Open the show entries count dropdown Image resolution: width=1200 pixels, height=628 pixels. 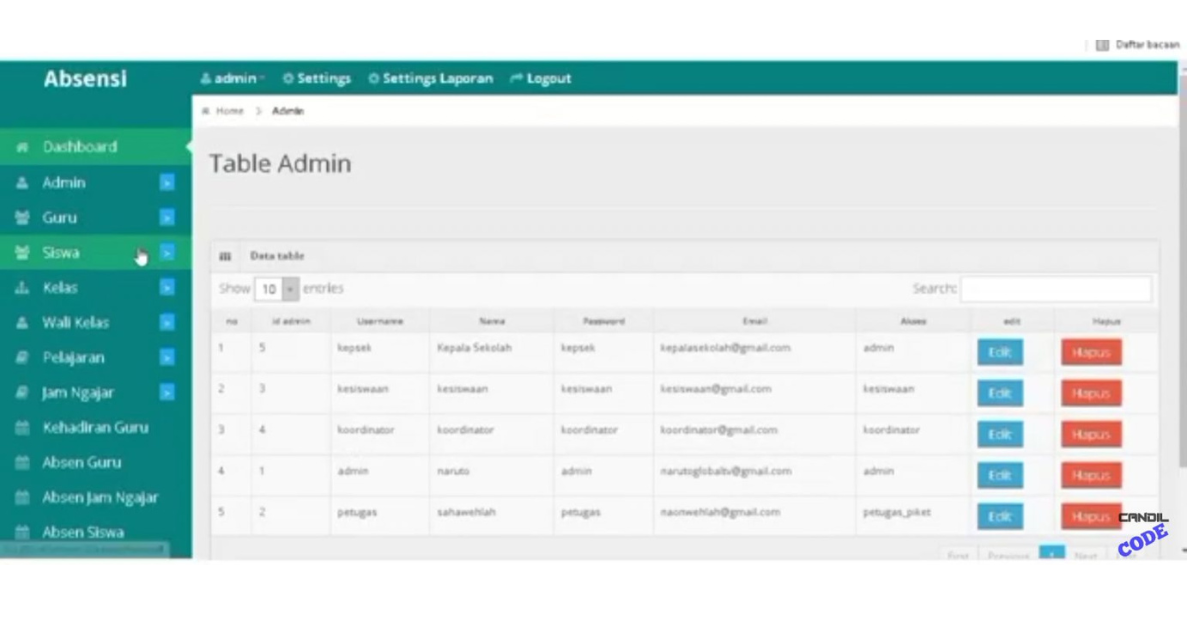pos(277,289)
